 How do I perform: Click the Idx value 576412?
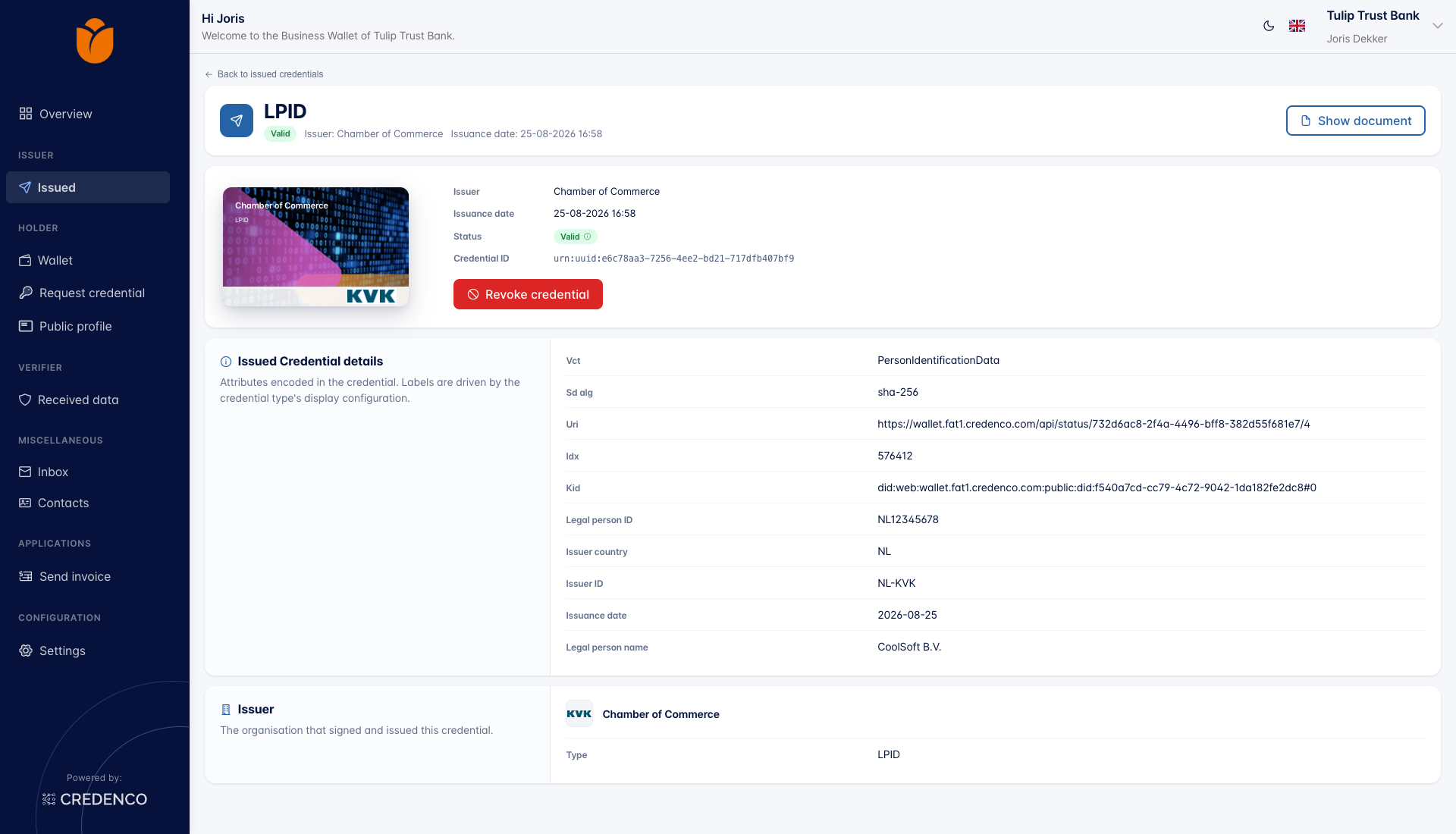895,456
